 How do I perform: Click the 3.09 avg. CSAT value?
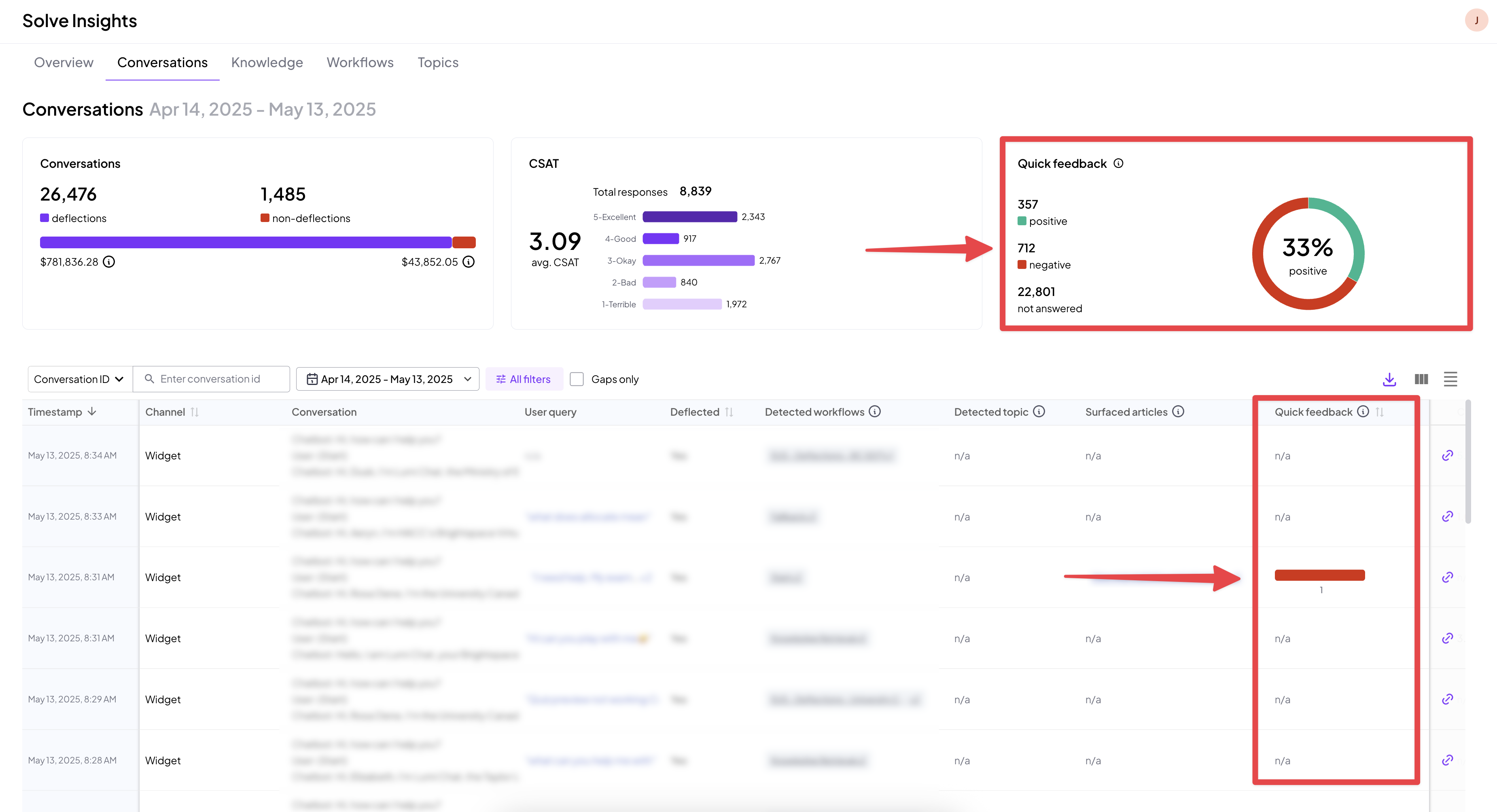[x=554, y=241]
